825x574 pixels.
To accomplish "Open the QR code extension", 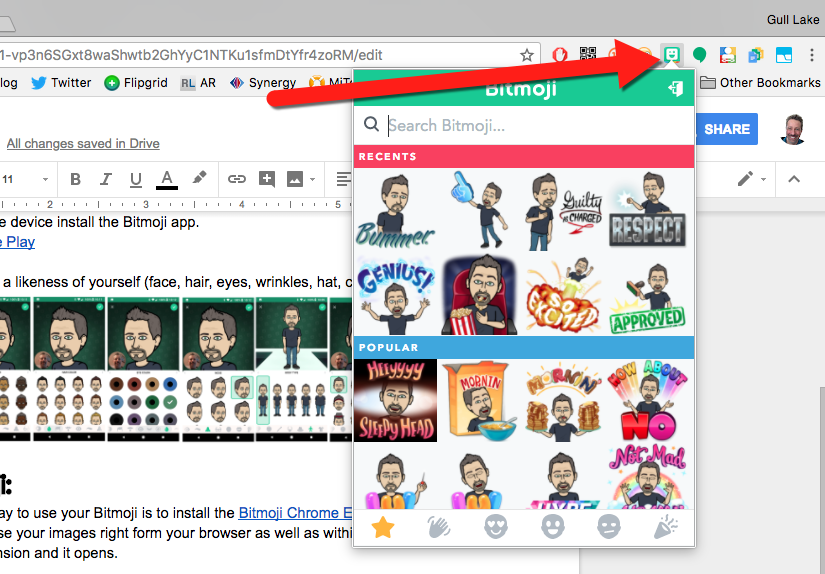I will (x=588, y=54).
